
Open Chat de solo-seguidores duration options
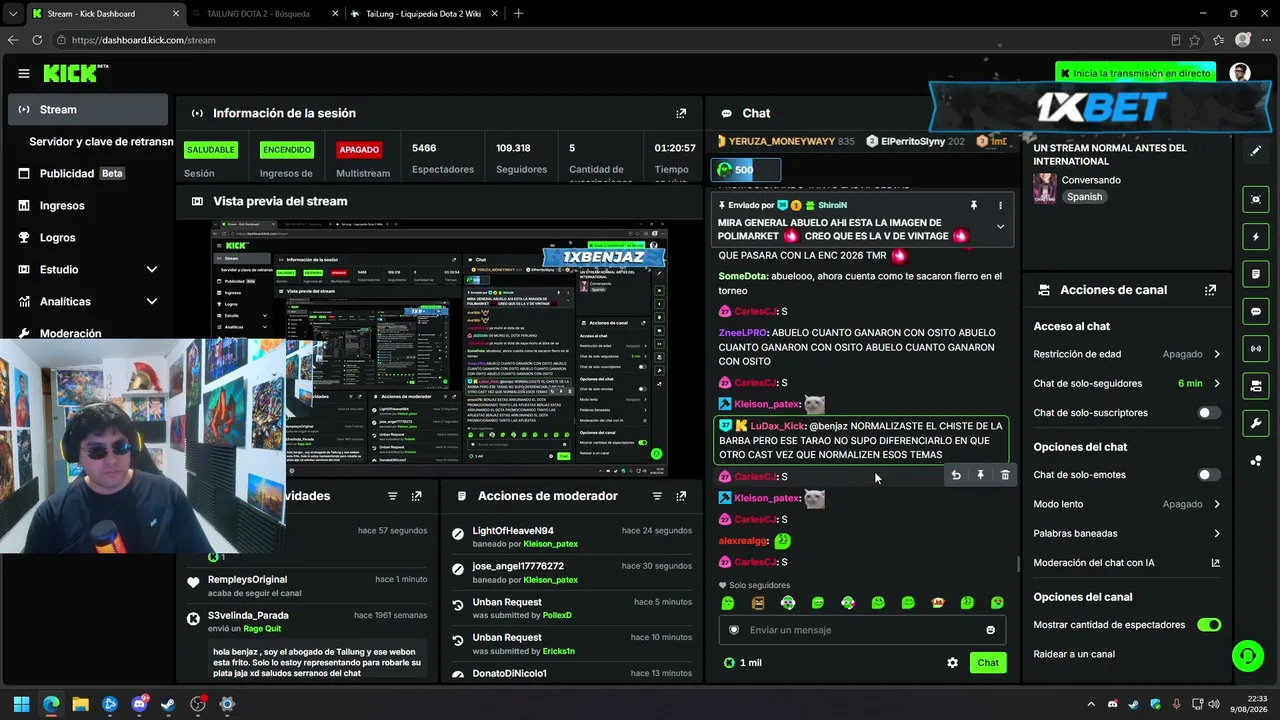click(1127, 383)
